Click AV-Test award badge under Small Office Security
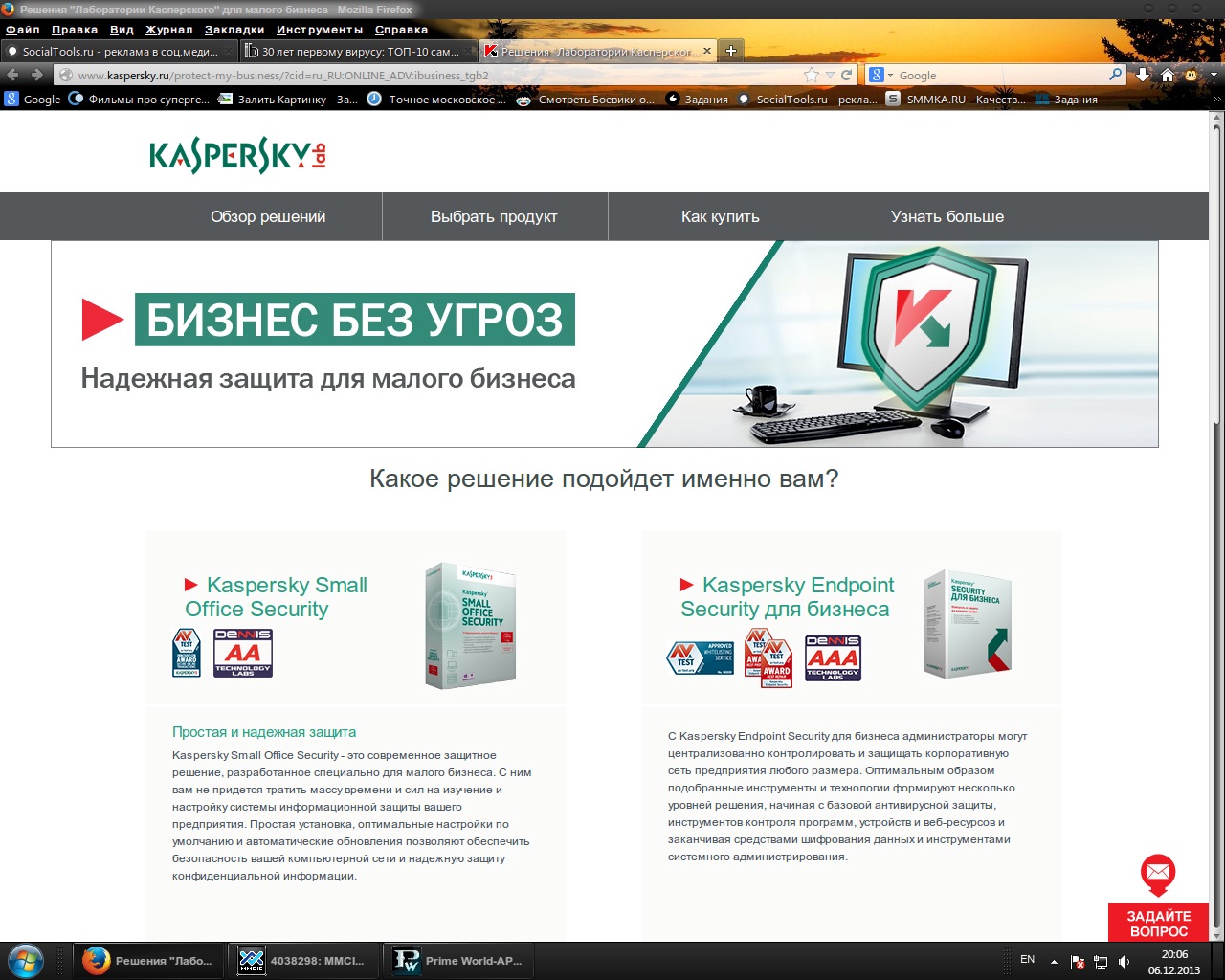Viewport: 1225px width, 980px height. 187,653
